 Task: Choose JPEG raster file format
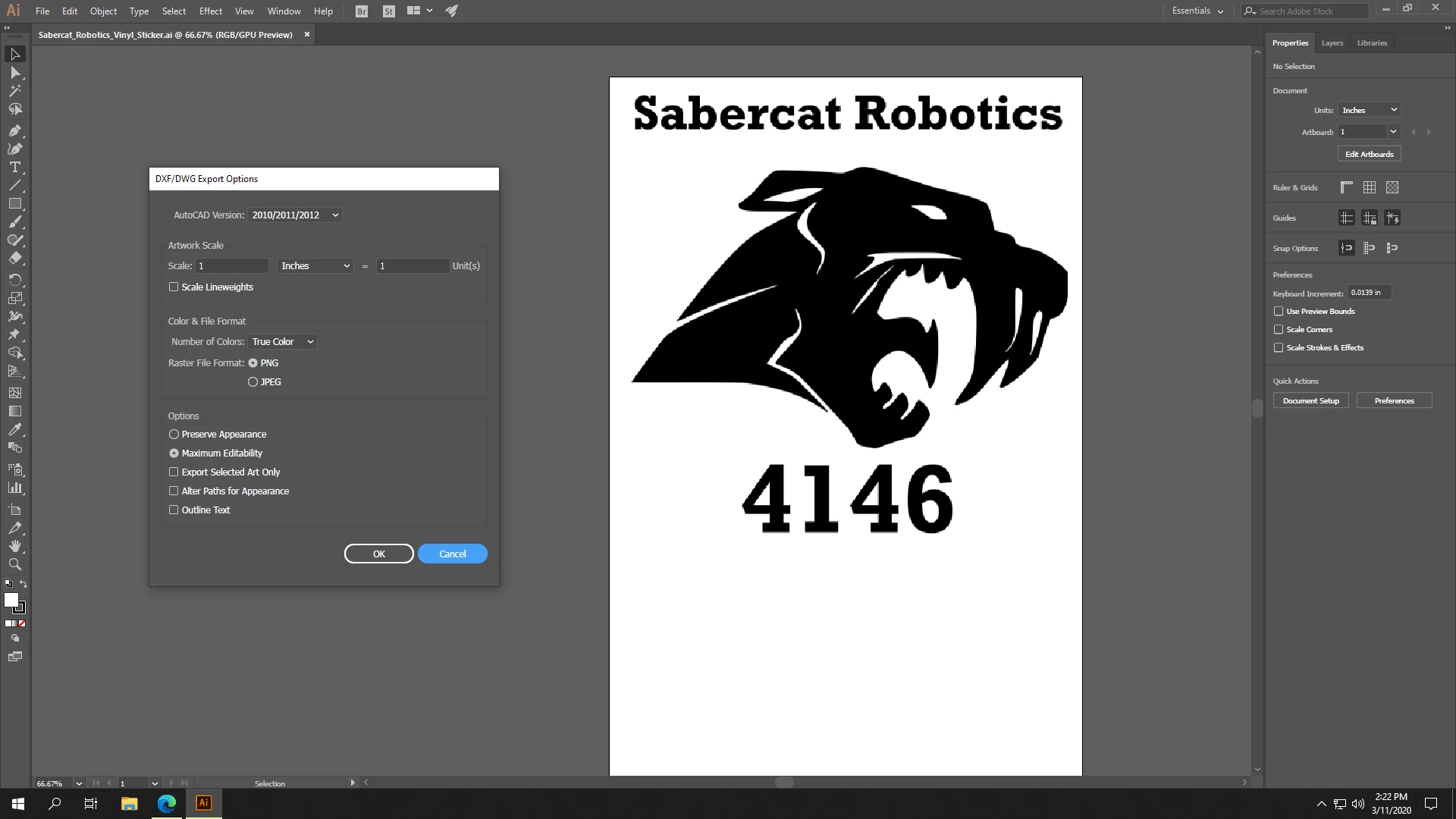point(253,382)
